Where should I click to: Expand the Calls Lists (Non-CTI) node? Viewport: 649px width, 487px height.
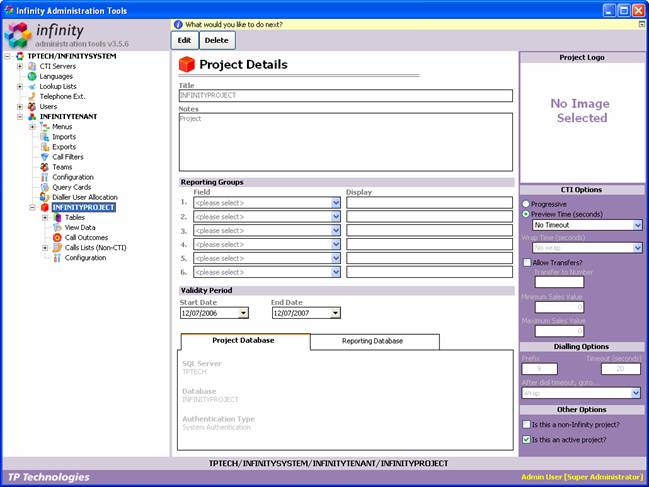(45, 248)
